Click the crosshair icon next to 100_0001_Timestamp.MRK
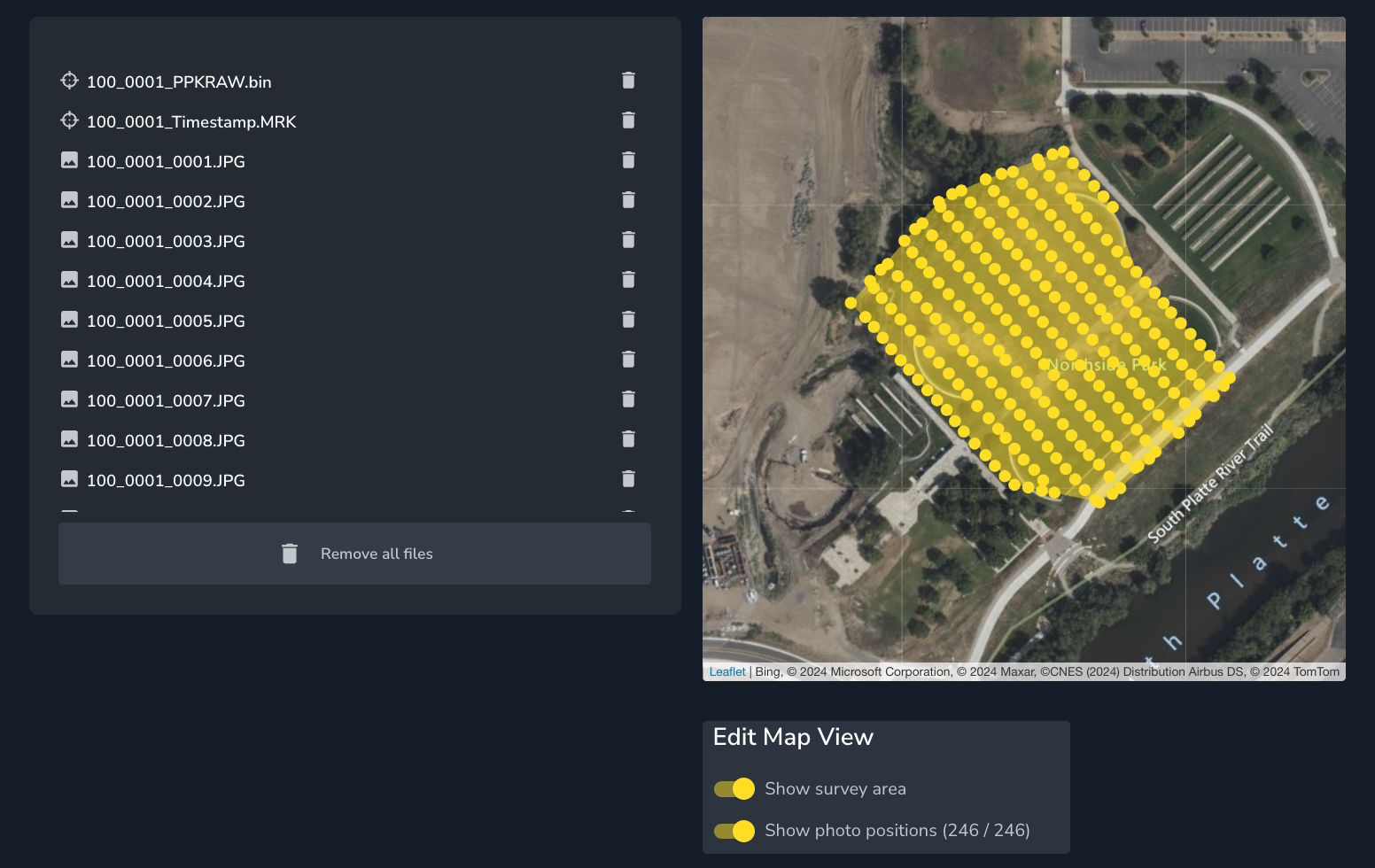Viewport: 1375px width, 868px height. coord(69,120)
